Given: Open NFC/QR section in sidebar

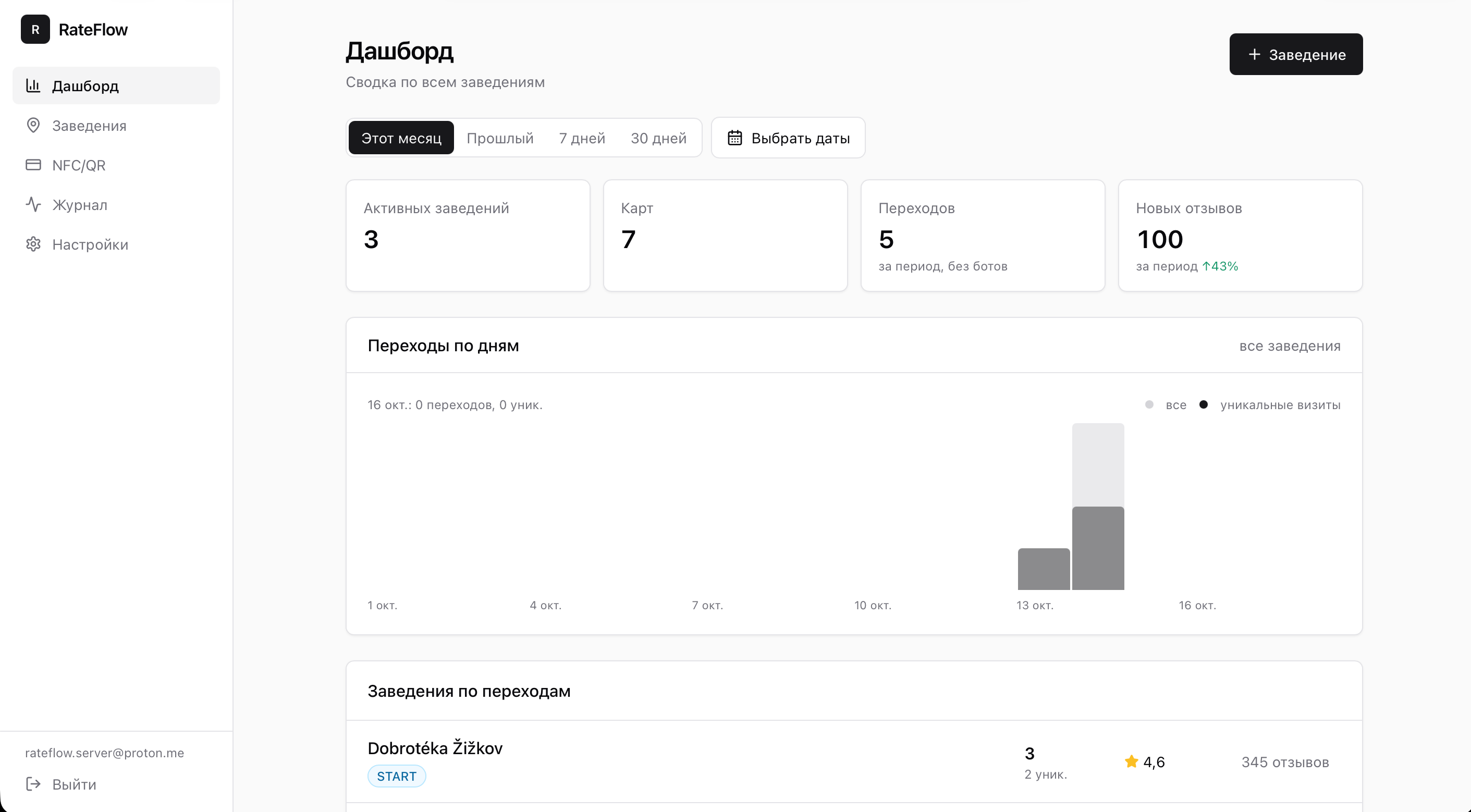Looking at the screenshot, I should [x=116, y=165].
